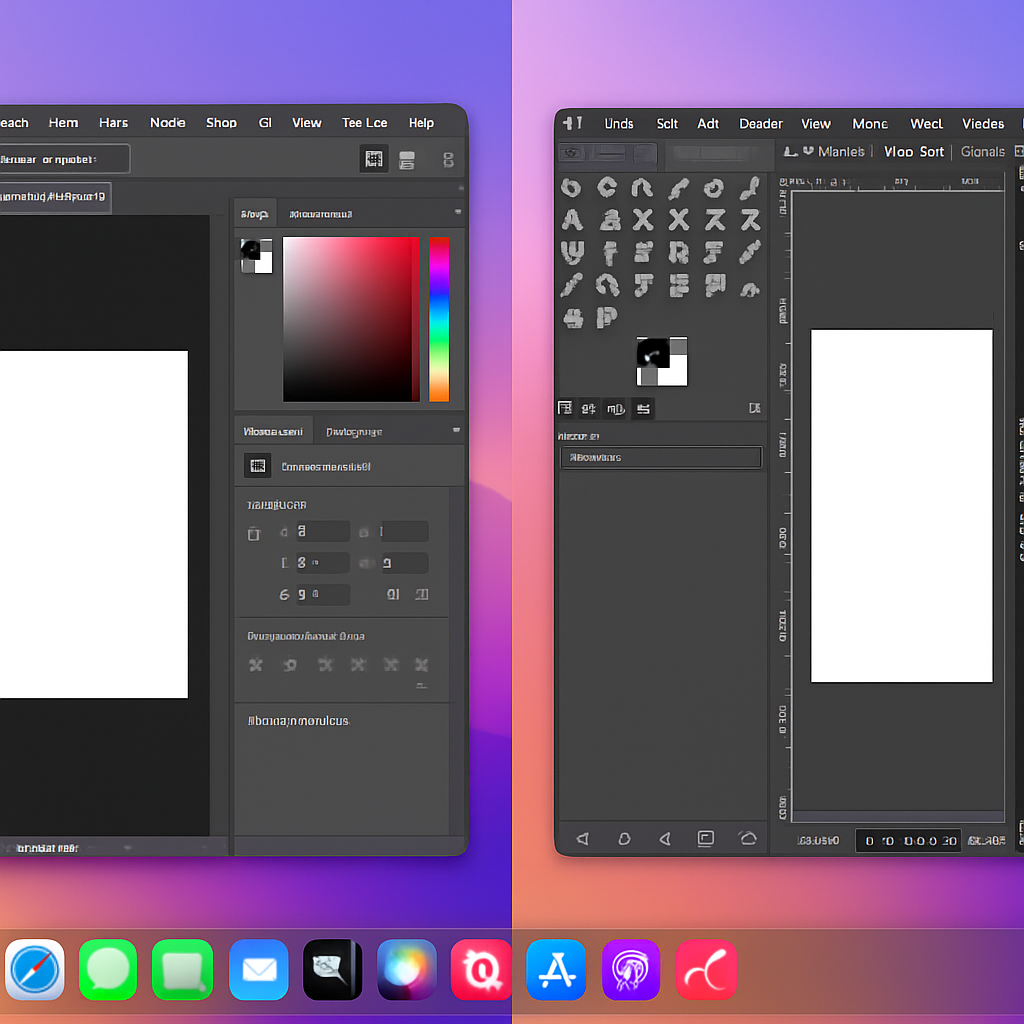Open the Podcasts dock icon

(631, 970)
